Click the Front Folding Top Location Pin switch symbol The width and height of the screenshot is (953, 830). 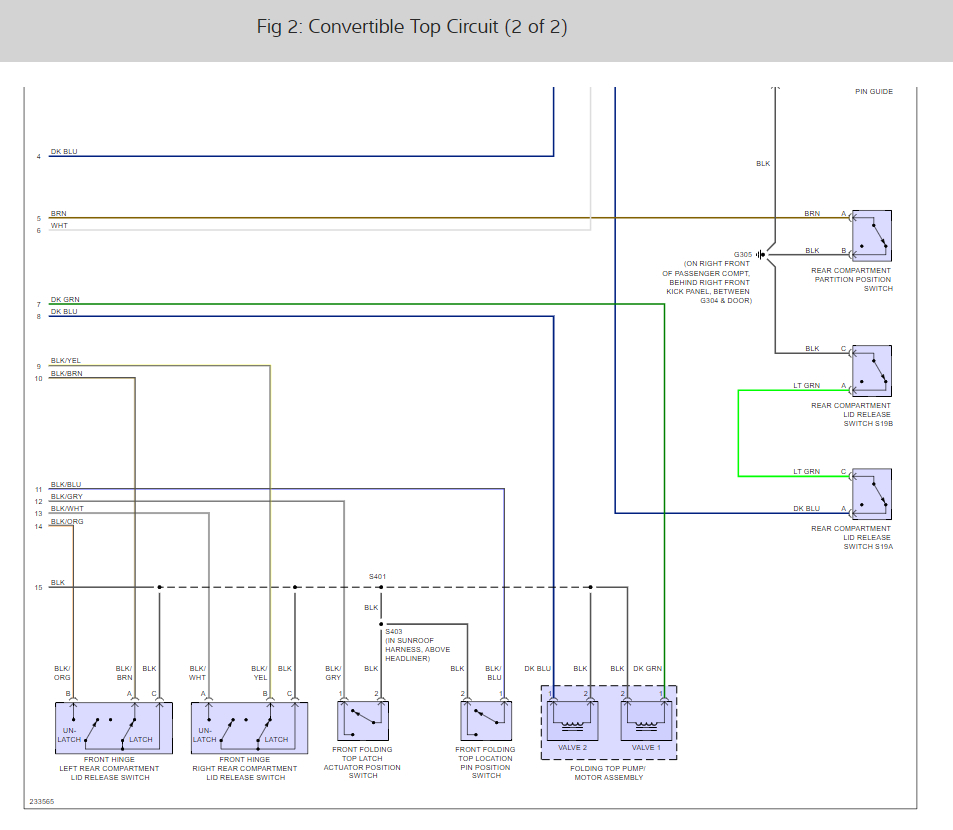tap(486, 720)
